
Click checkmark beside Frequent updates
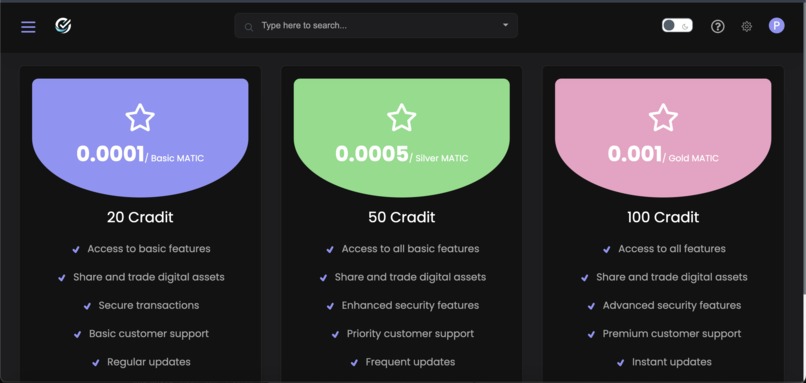click(354, 363)
